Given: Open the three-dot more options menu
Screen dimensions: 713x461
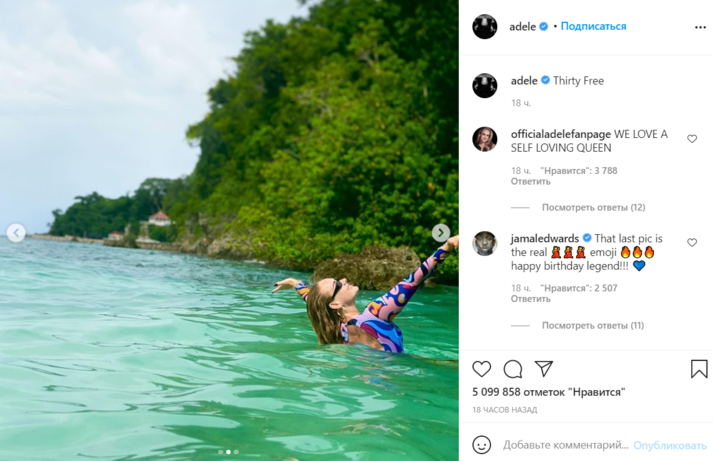Looking at the screenshot, I should [x=700, y=27].
